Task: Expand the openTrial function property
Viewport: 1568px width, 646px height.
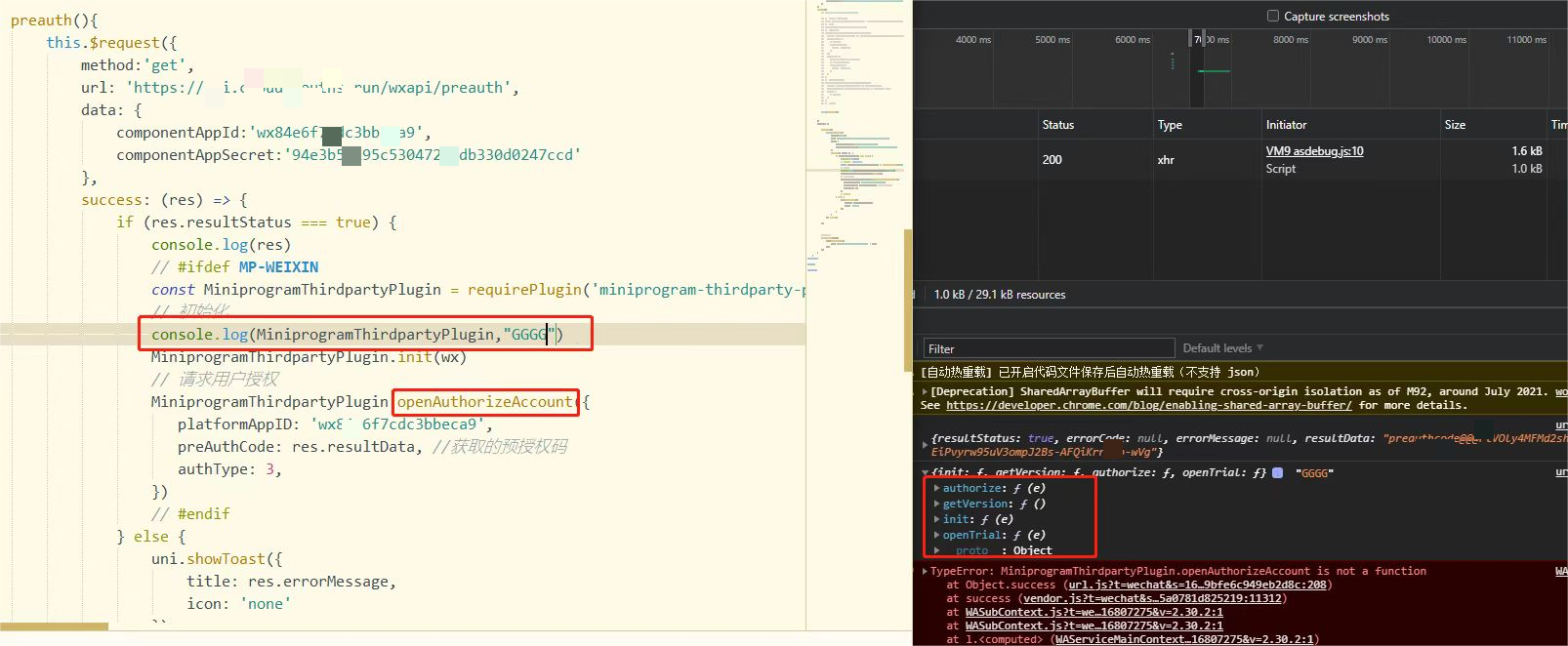Action: [x=937, y=535]
